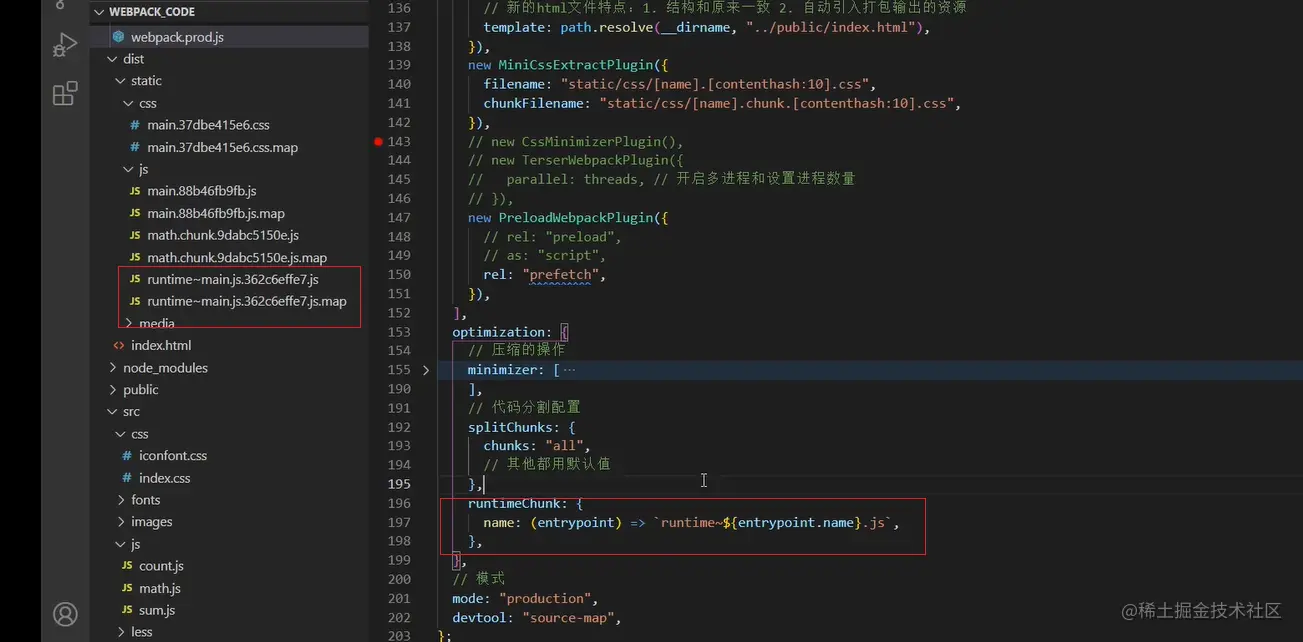Collapse the WEBPACK_CODE explorer section
Viewport: 1303px width, 642px height.
[99, 12]
